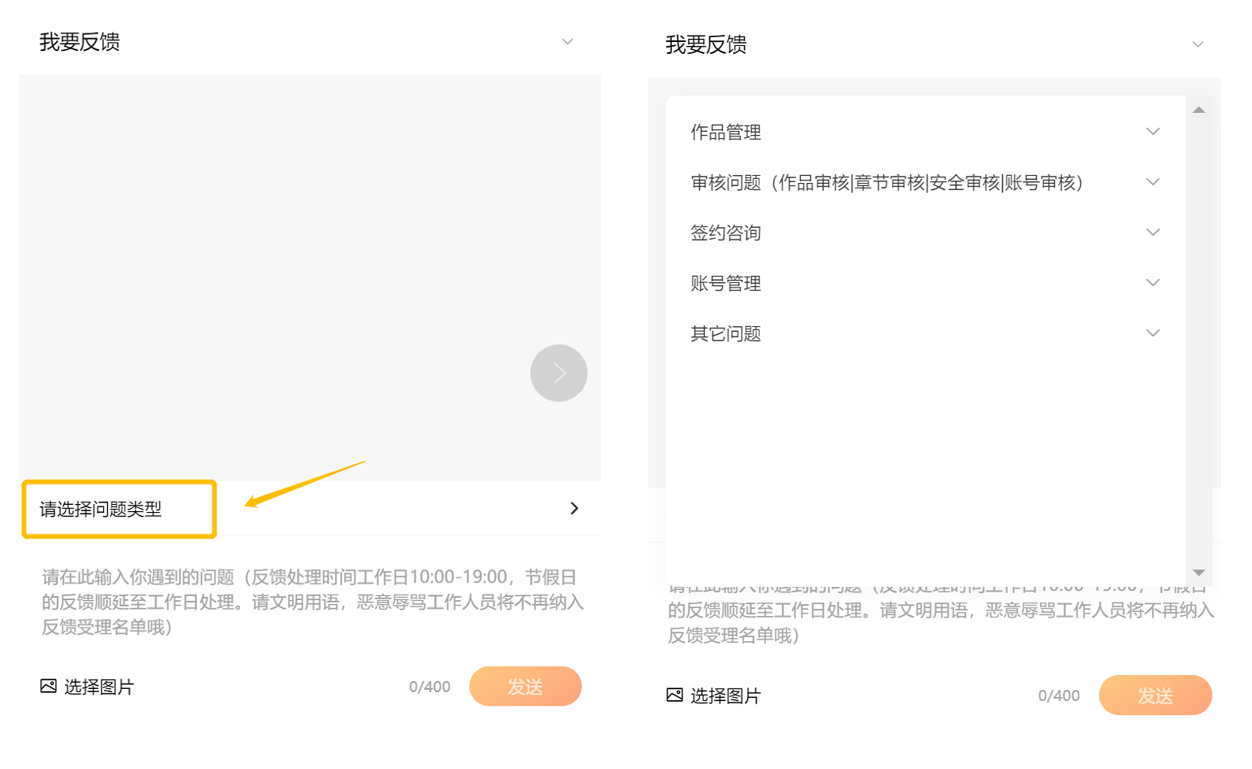Expand the 作品管理 chevron

1152,132
